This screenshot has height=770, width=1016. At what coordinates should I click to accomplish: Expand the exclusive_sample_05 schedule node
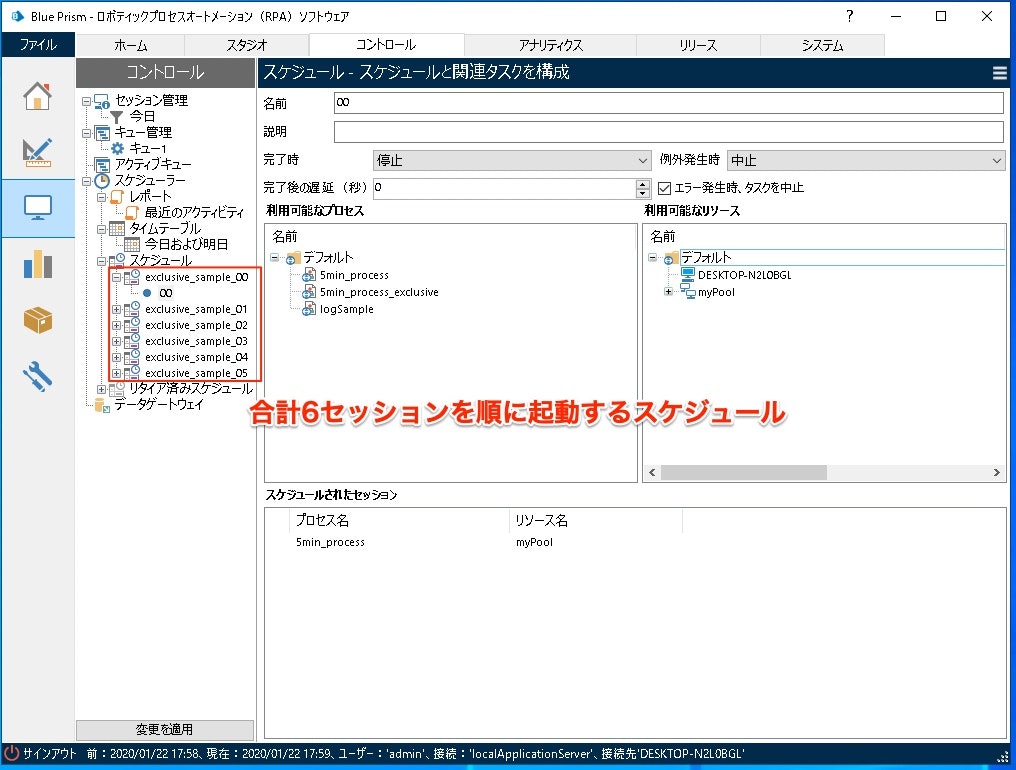pyautogui.click(x=117, y=373)
